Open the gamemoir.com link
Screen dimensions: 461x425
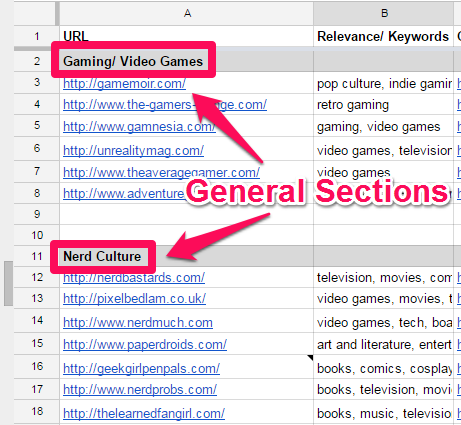[x=124, y=83]
